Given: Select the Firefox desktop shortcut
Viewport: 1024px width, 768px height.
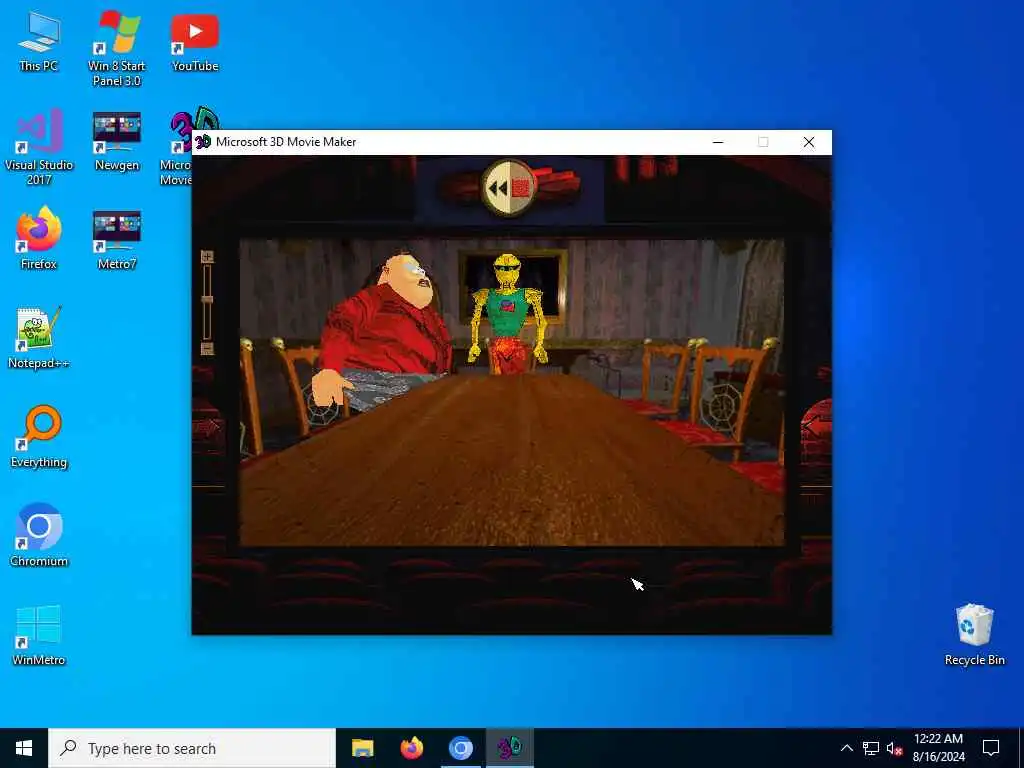Looking at the screenshot, I should (x=39, y=239).
